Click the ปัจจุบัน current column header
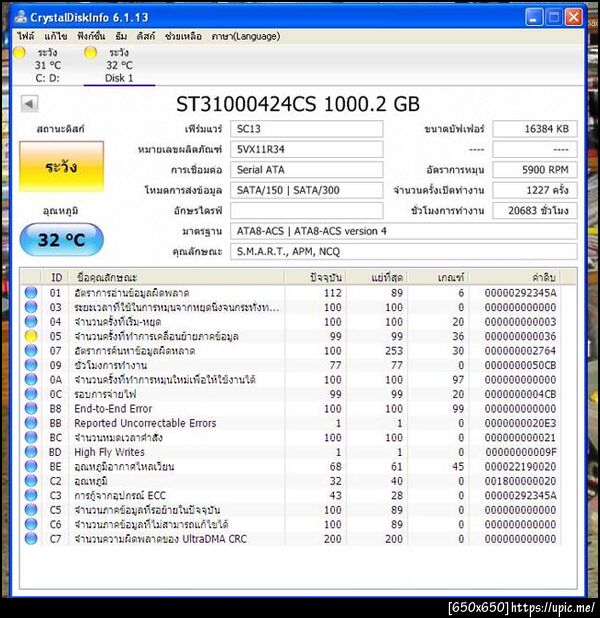This screenshot has width=600, height=618. click(315, 277)
